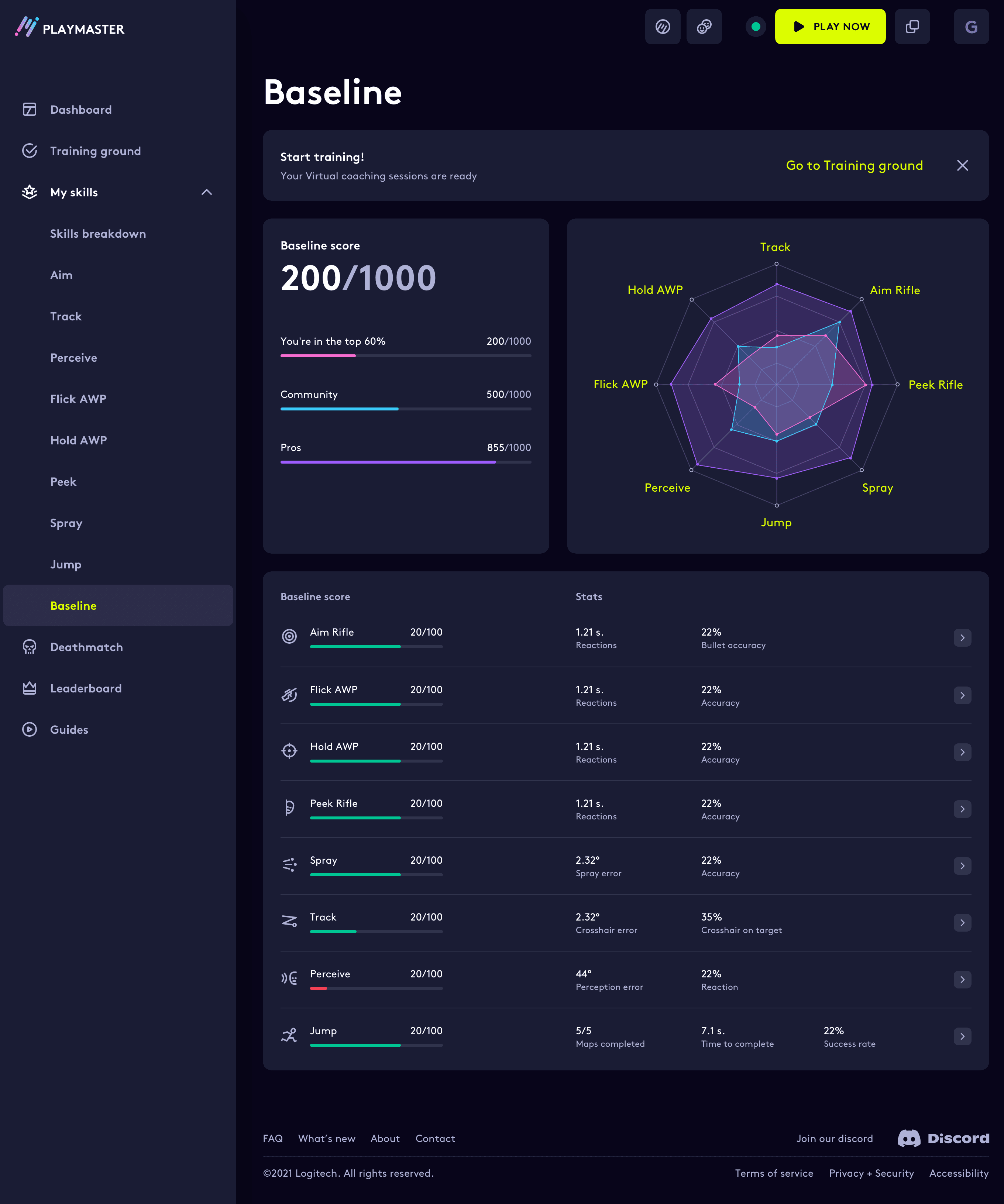Screen dimensions: 1004x1204
Task: Click the Pros score progress bar
Action: (405, 462)
